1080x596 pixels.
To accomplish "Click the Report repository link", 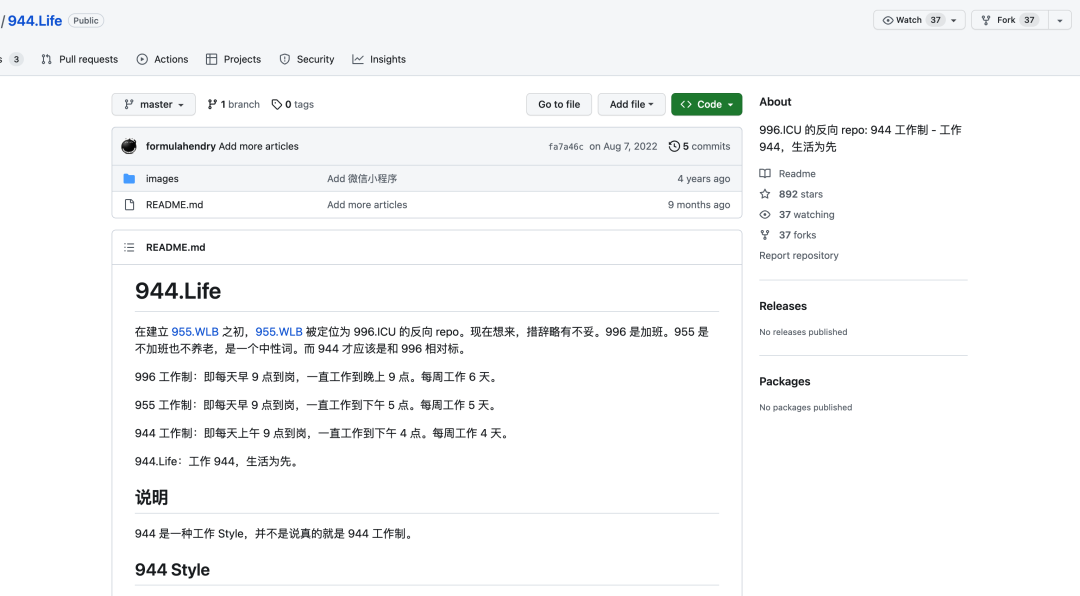I will [x=799, y=256].
